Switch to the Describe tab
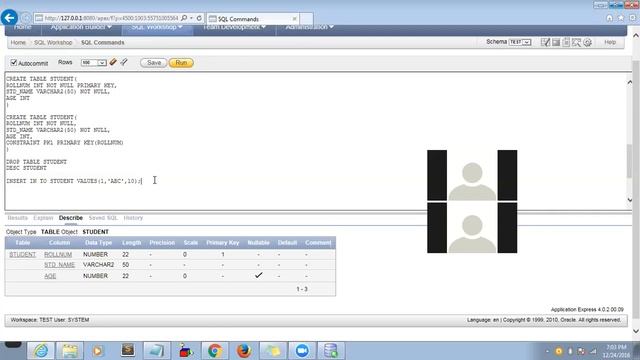Image resolution: width=640 pixels, height=360 pixels. point(71,218)
